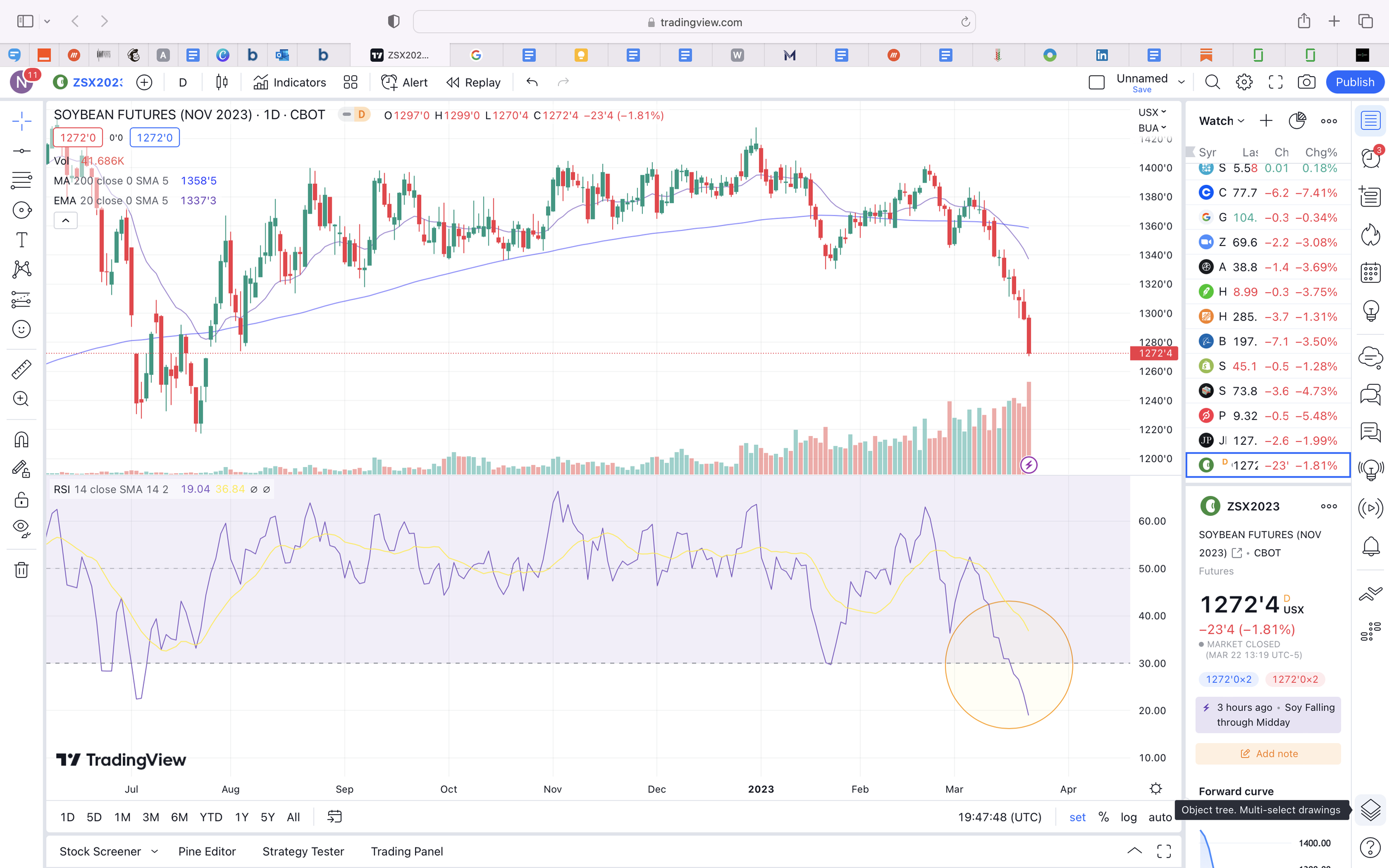Open the Stock Screener dropdown arrow
This screenshot has height=868, width=1389.
point(154,851)
